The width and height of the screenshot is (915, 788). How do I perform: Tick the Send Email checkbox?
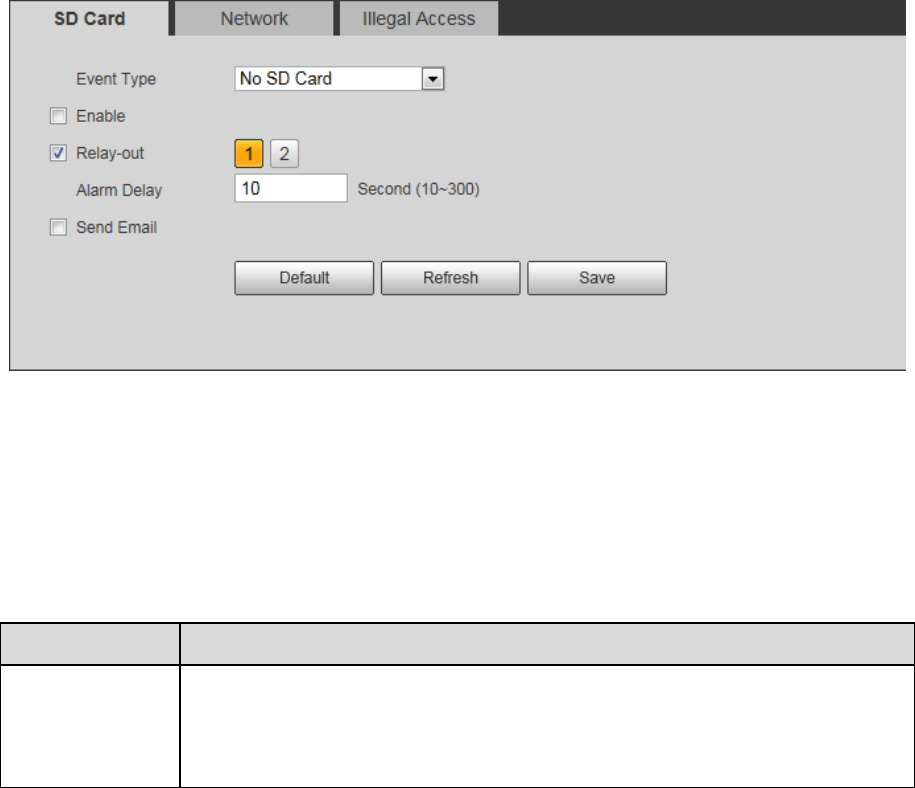(58, 227)
